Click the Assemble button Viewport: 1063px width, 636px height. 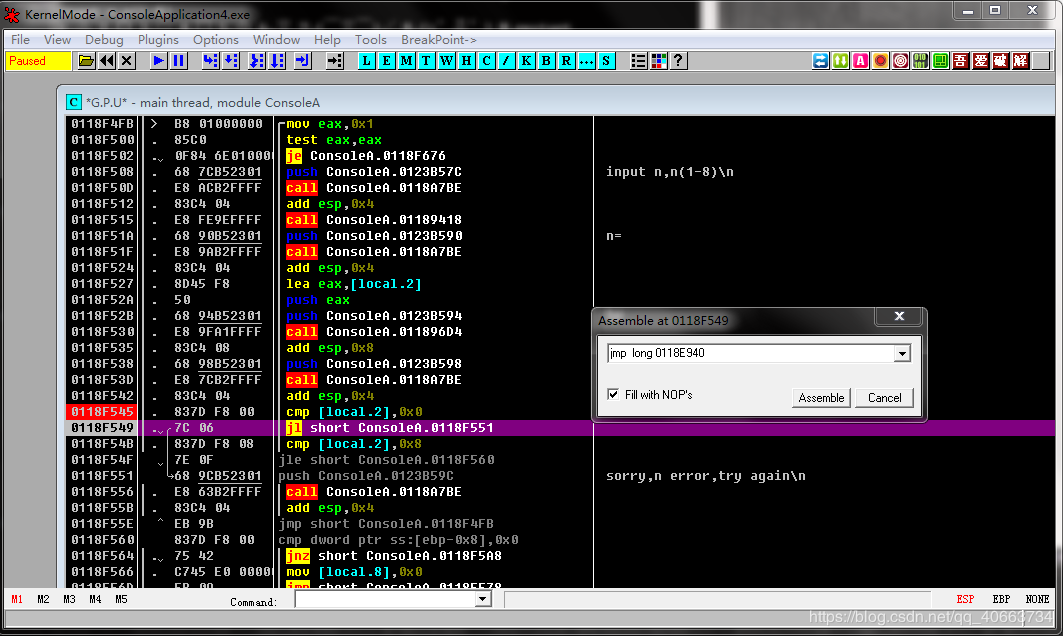821,398
